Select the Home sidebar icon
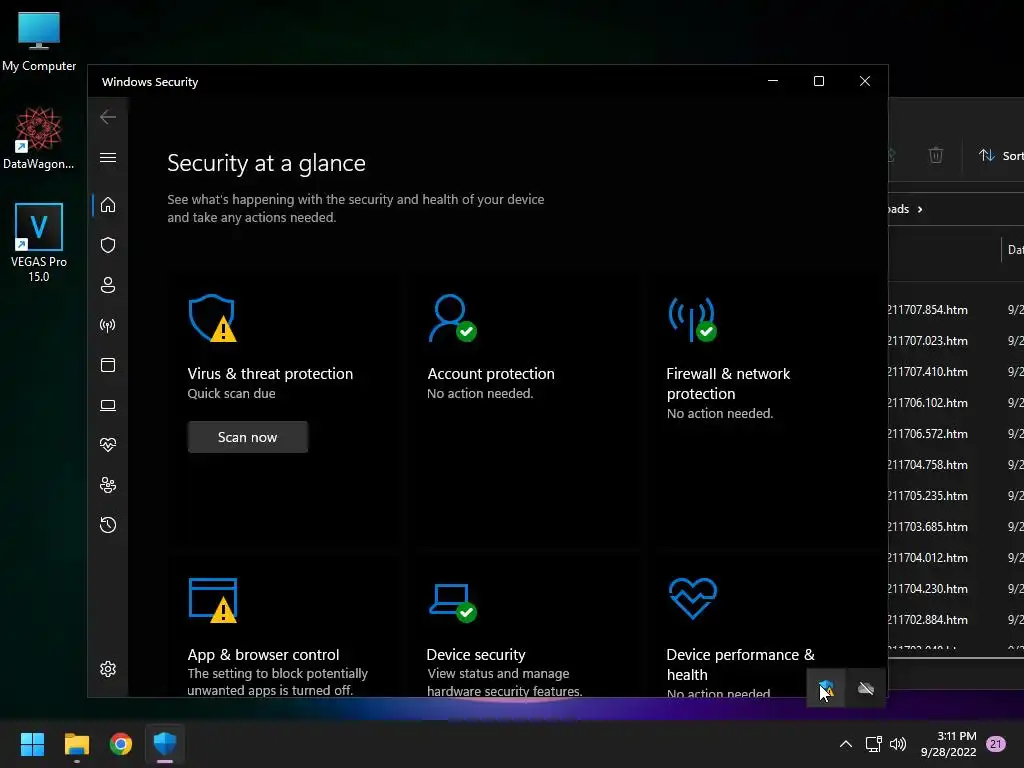Image resolution: width=1024 pixels, height=768 pixels. 108,205
